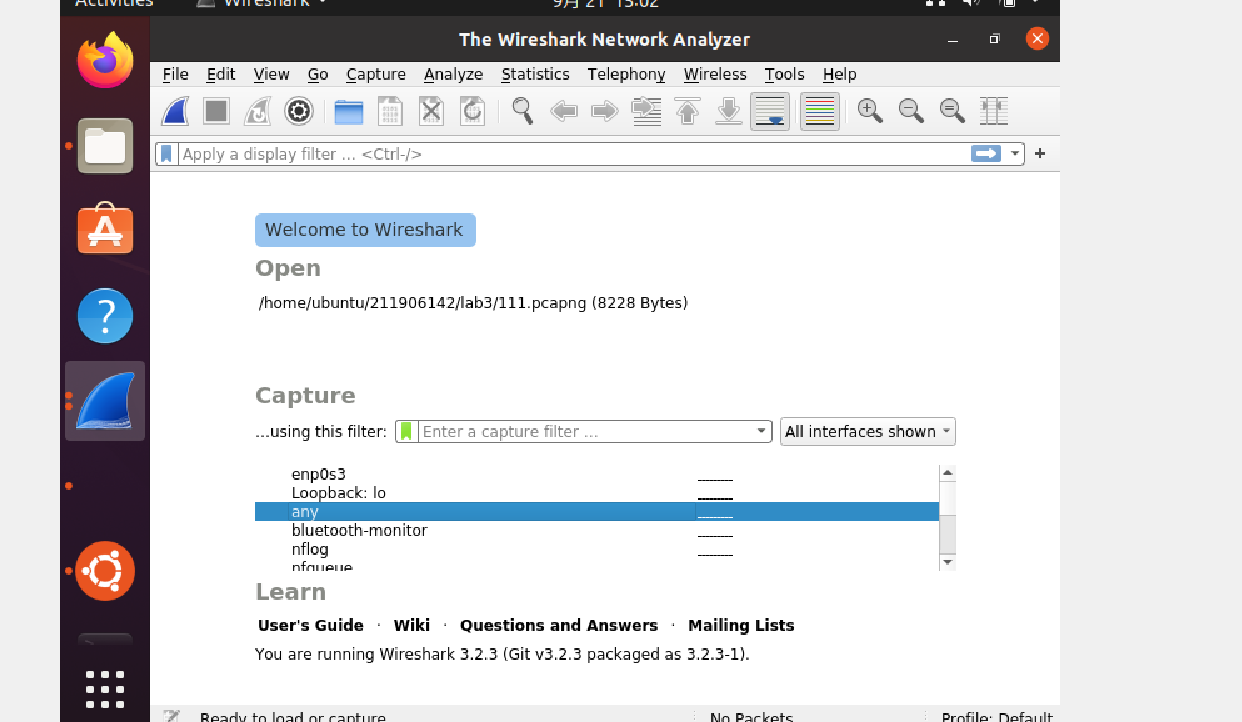The width and height of the screenshot is (1242, 722).
Task: Open the Wireless menu
Action: pyautogui.click(x=715, y=74)
